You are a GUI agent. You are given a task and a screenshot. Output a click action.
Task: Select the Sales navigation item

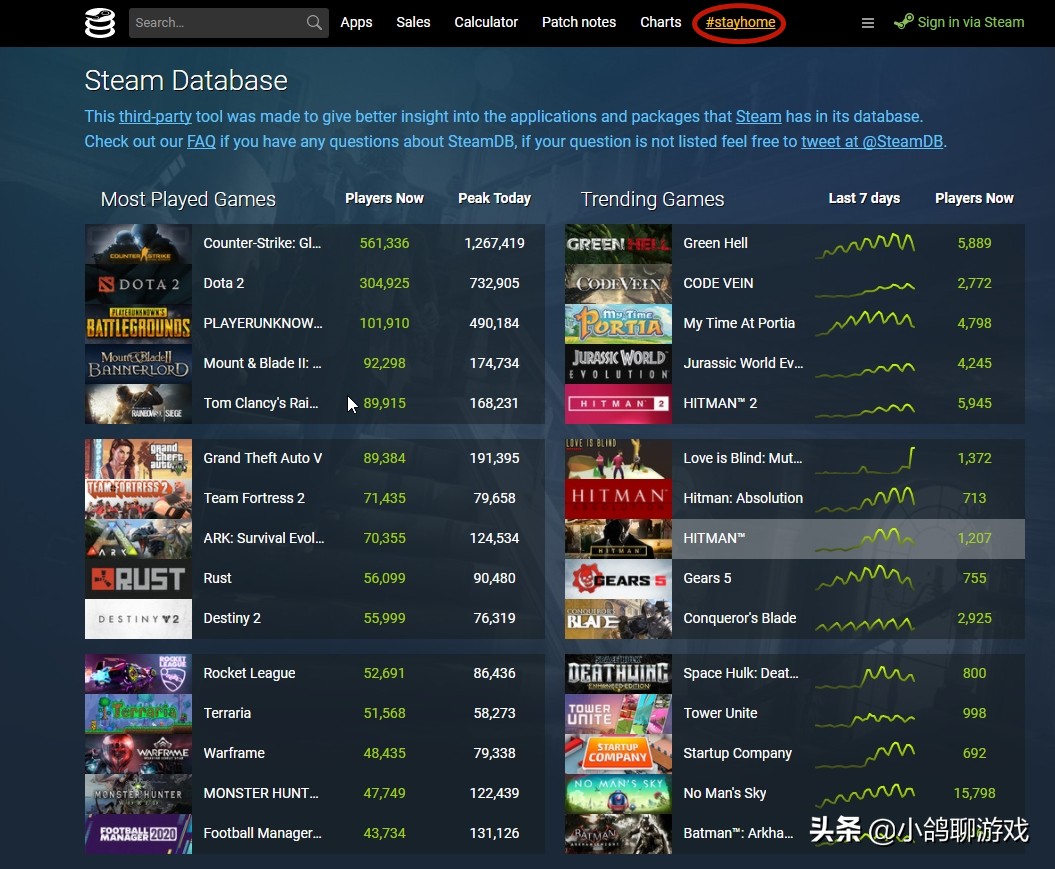413,22
